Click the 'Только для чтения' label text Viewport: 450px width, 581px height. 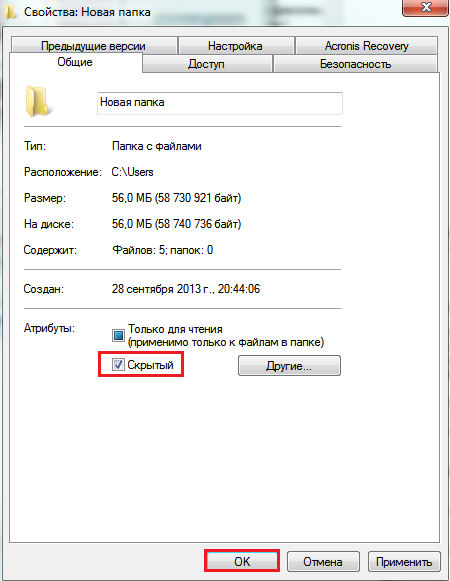pos(175,329)
